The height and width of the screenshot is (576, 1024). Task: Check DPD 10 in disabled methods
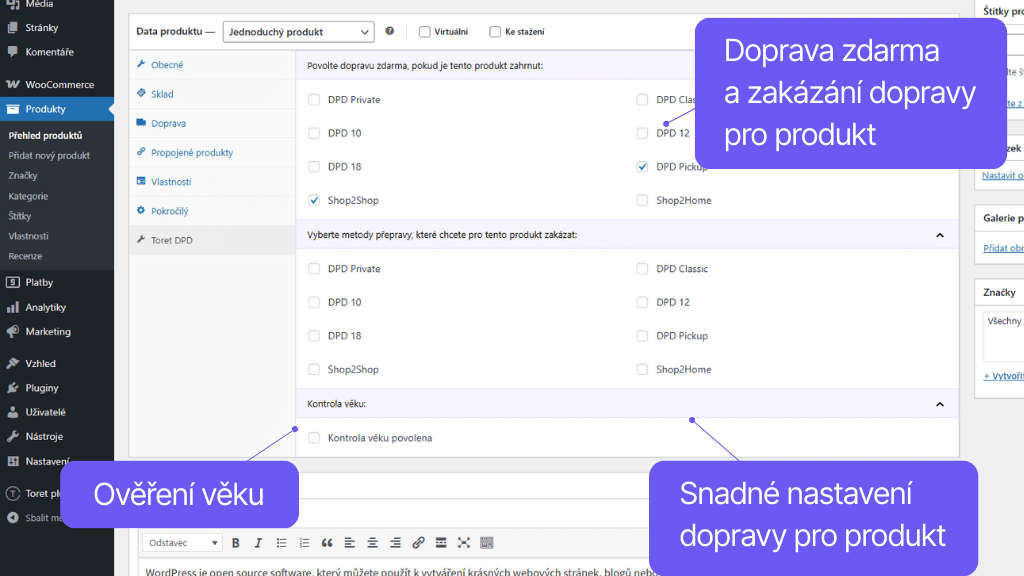[314, 302]
